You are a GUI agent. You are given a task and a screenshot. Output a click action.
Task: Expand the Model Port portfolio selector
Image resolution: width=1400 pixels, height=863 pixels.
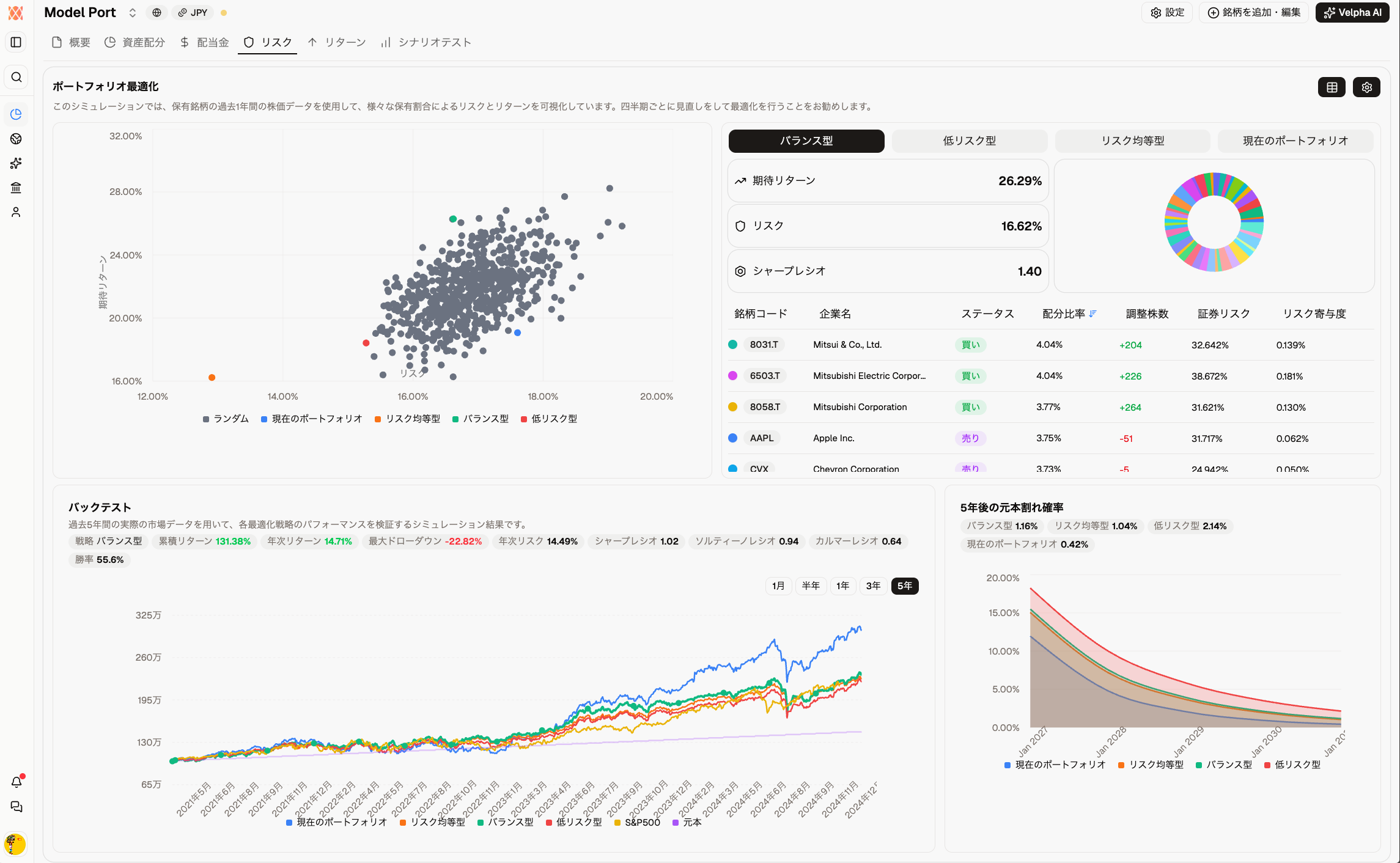click(x=132, y=13)
